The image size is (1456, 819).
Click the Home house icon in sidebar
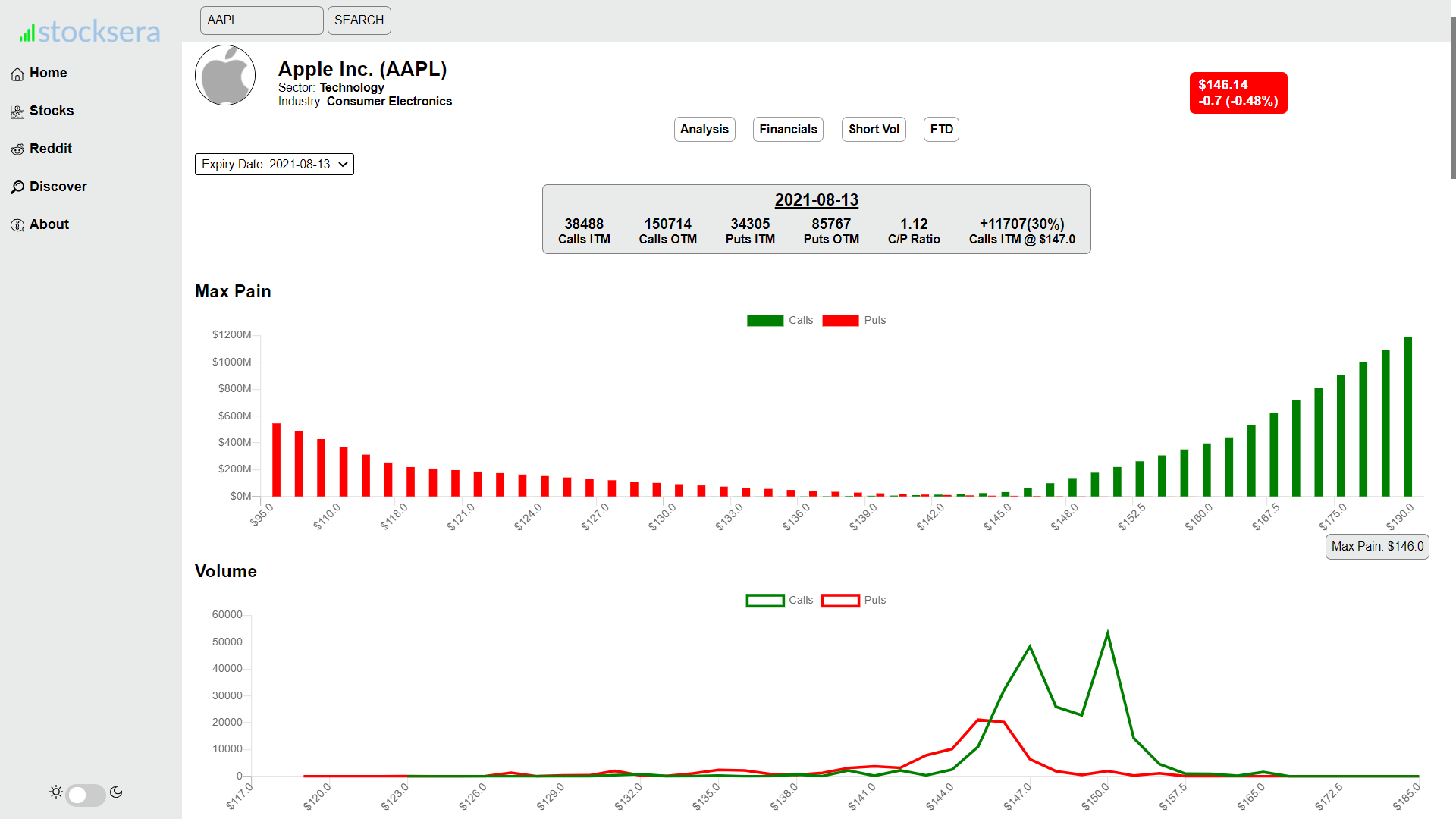point(17,74)
